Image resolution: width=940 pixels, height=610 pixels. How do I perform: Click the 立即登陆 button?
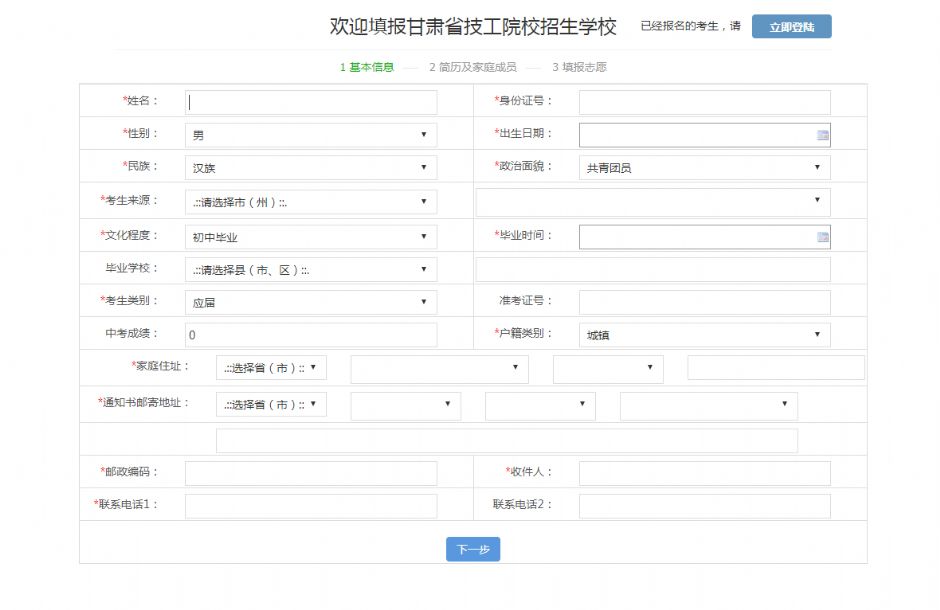(791, 27)
